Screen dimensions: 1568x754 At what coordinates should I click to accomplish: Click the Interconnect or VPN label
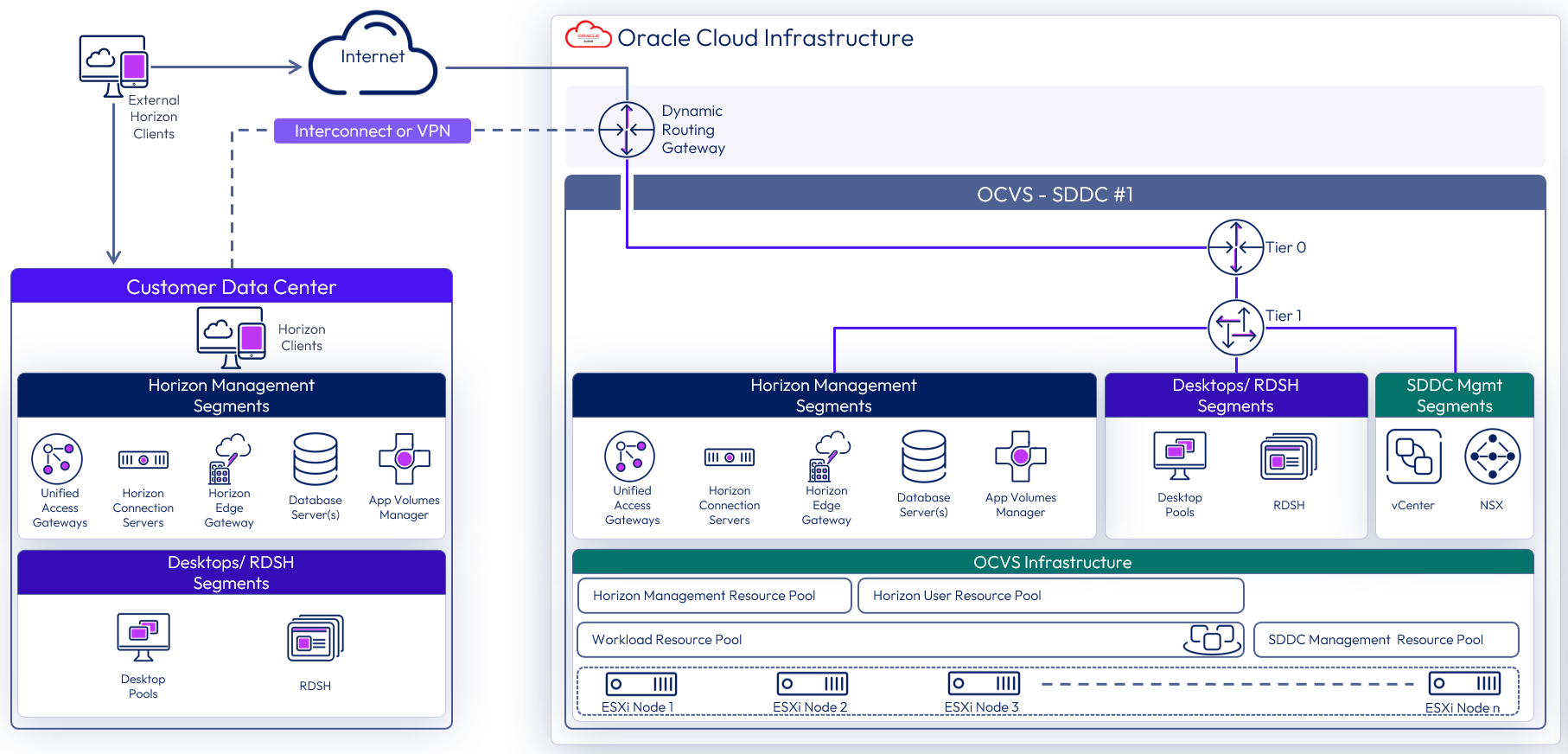coord(372,131)
